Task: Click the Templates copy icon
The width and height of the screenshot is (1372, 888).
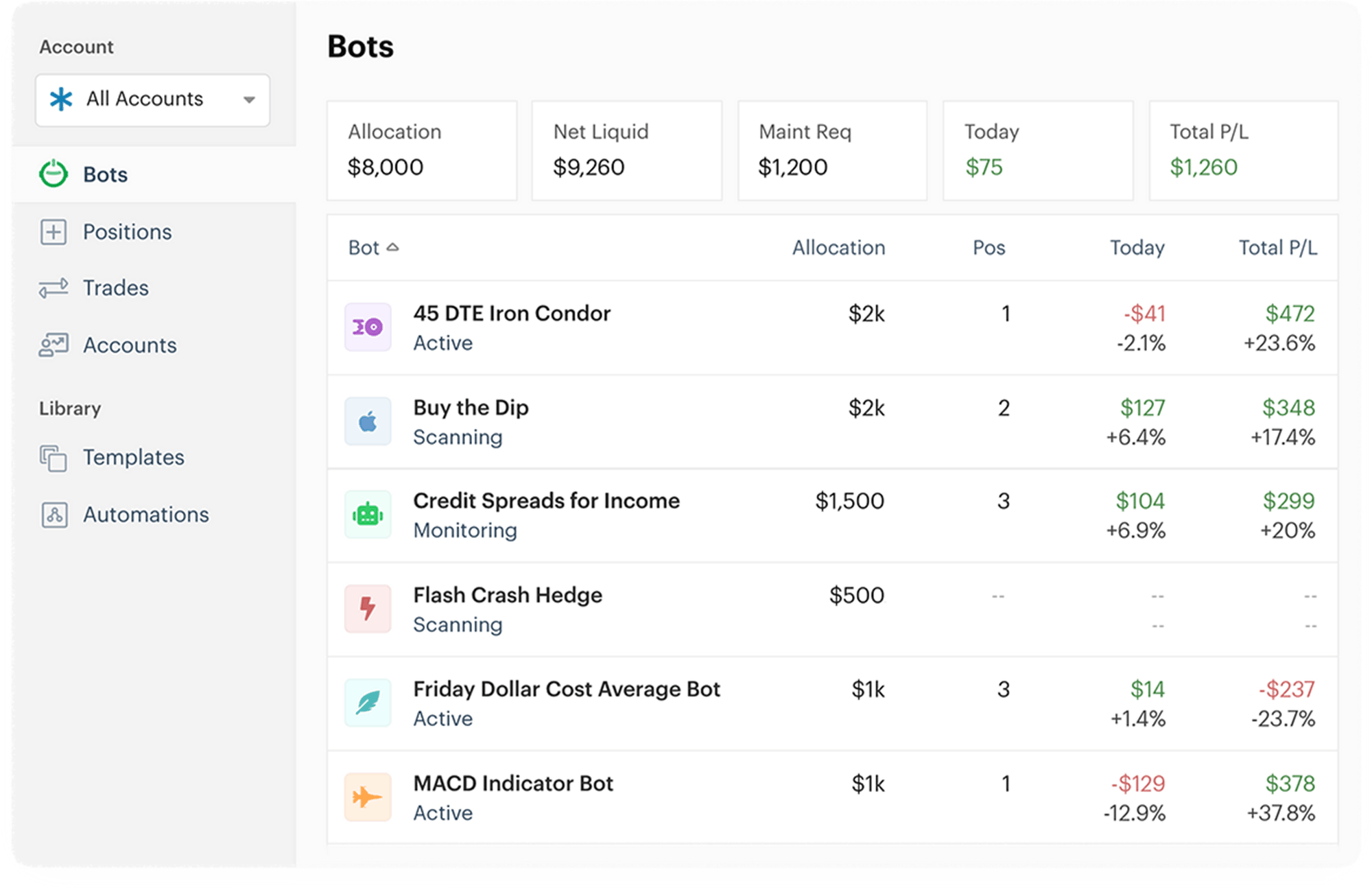Action: pyautogui.click(x=55, y=458)
